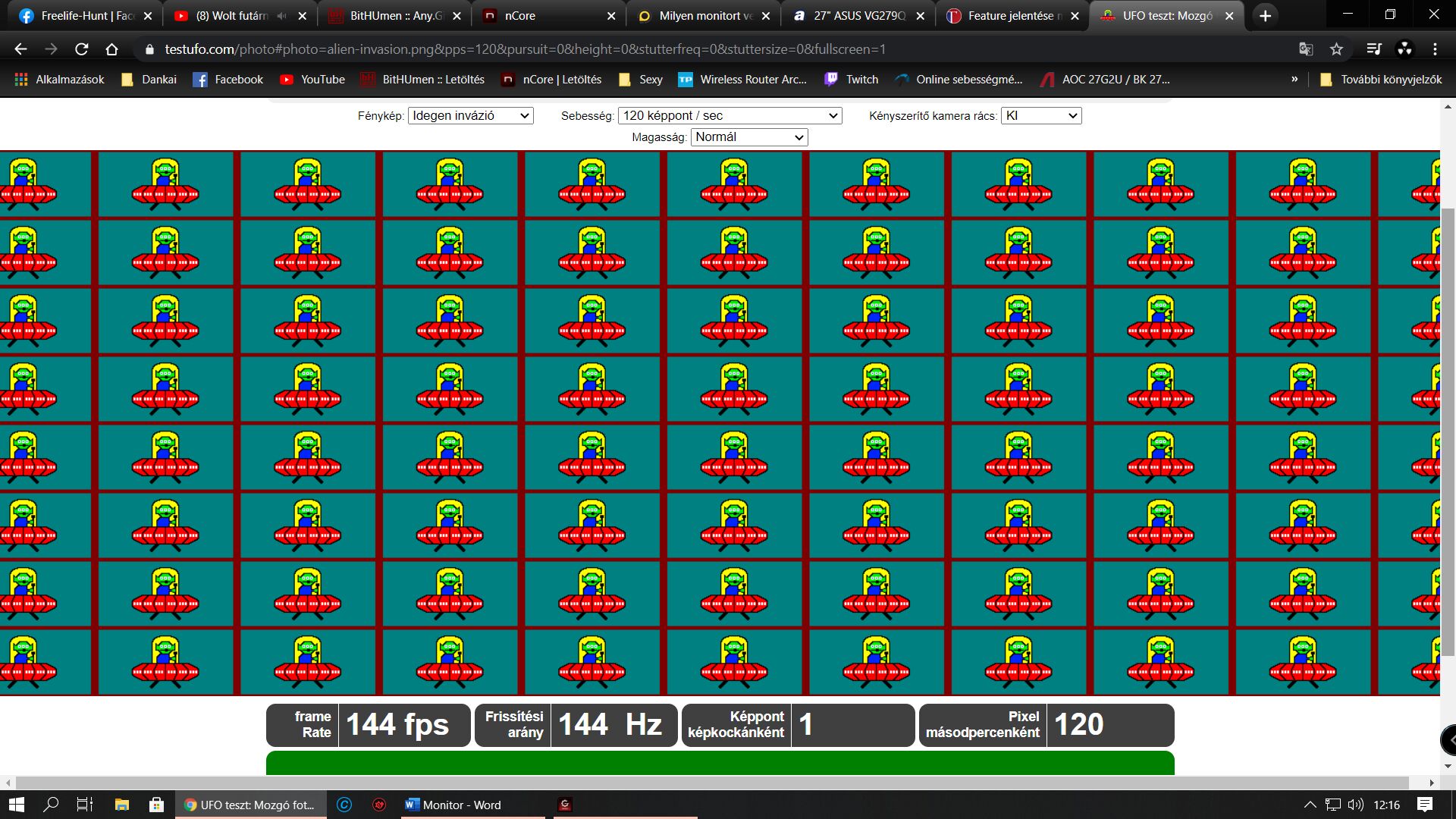Open the Magasság Normál dropdown
This screenshot has width=1456, height=819.
pyautogui.click(x=748, y=137)
